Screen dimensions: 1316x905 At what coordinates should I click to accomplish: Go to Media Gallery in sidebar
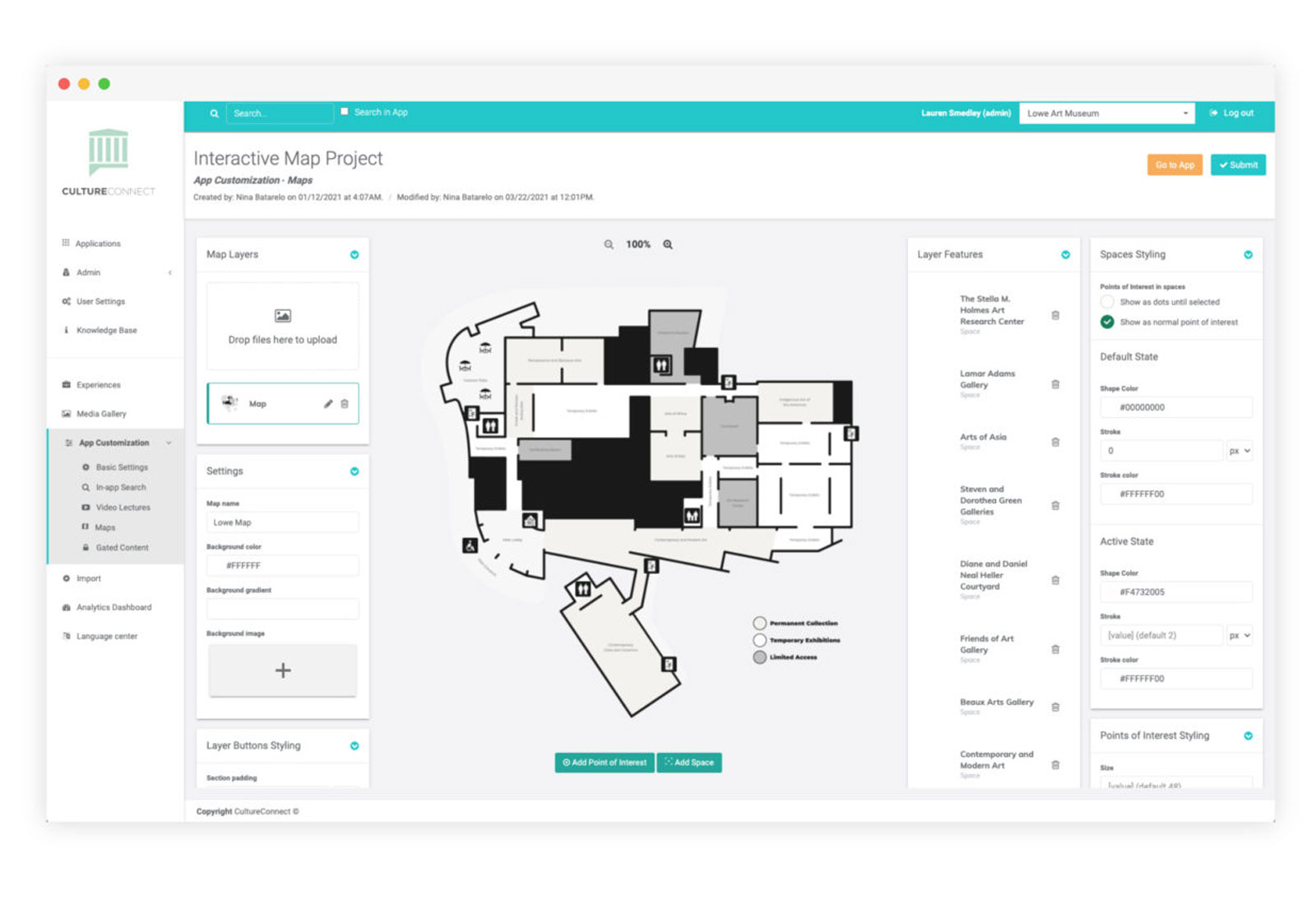pyautogui.click(x=101, y=414)
